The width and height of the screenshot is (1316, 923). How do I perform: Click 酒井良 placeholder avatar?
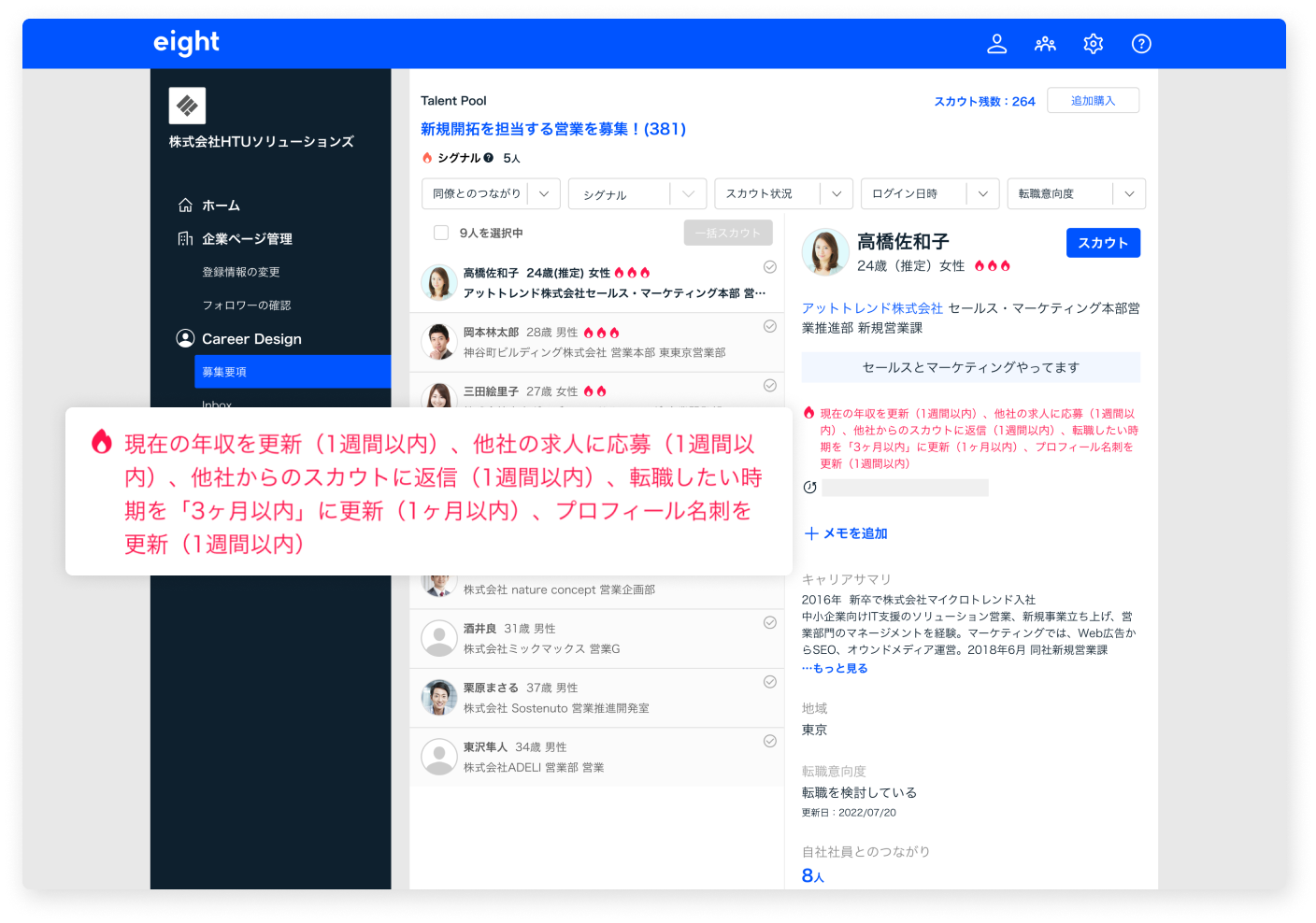tap(438, 639)
